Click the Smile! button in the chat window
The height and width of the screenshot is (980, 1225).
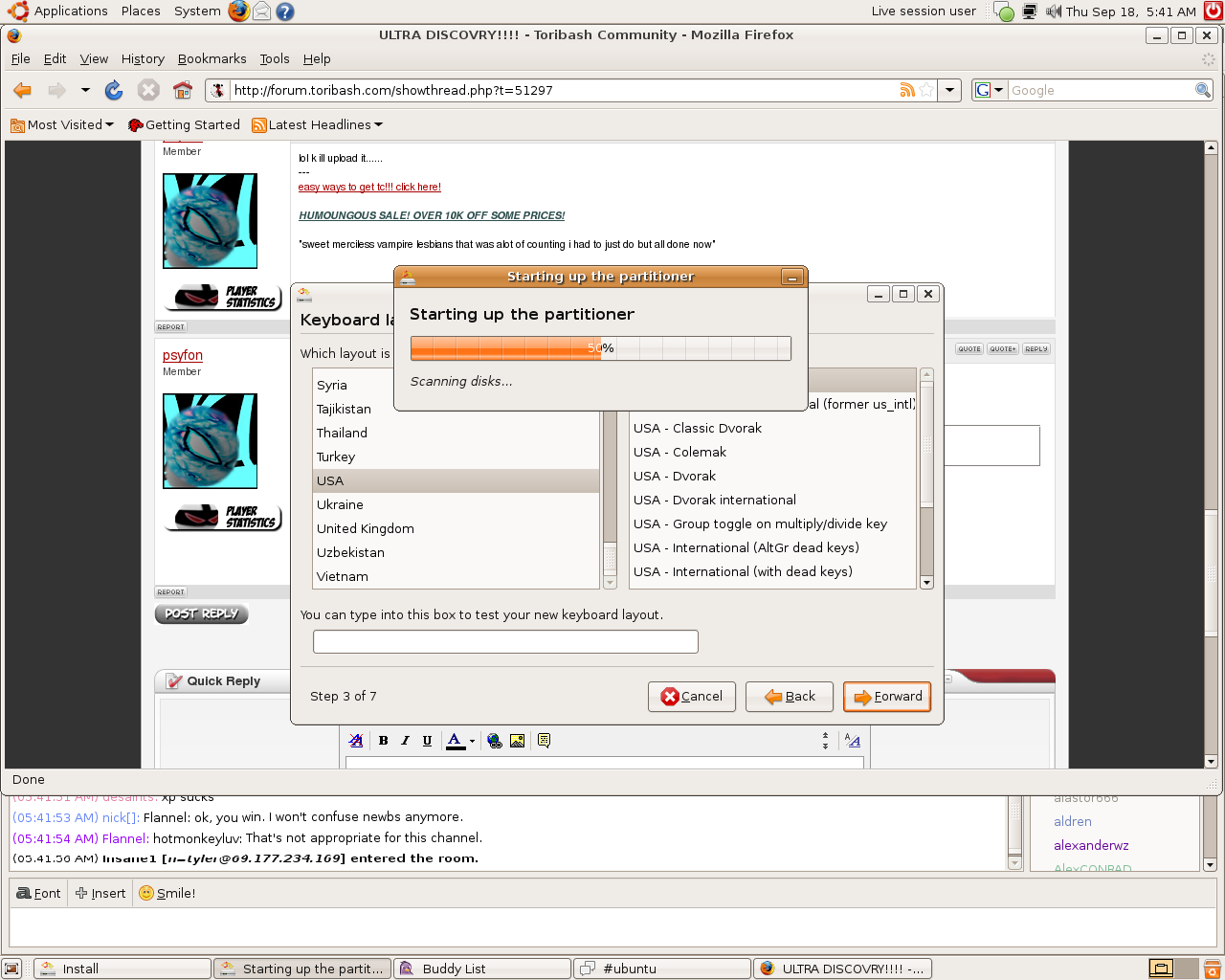167,893
